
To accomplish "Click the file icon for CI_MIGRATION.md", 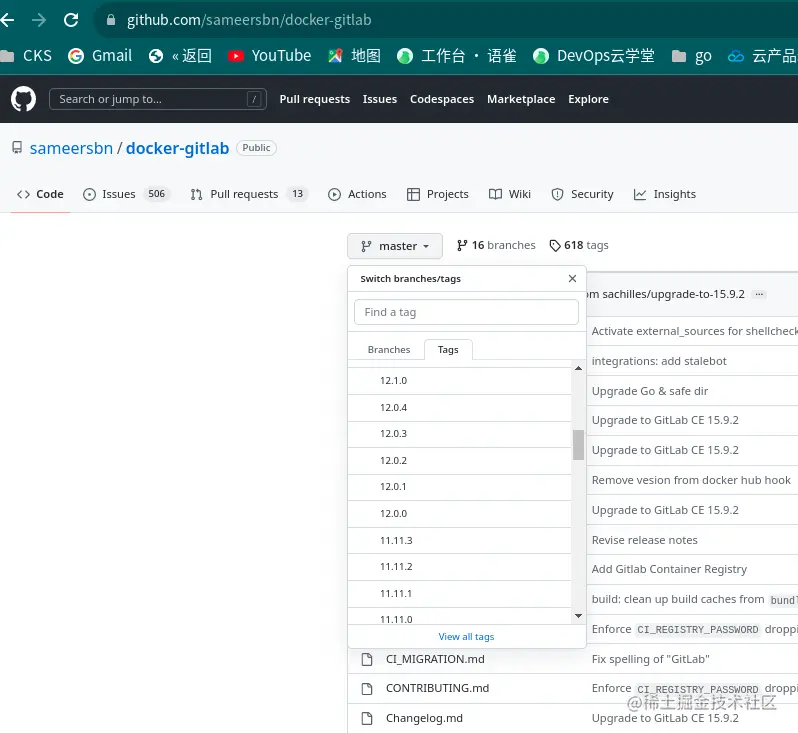I will click(366, 659).
